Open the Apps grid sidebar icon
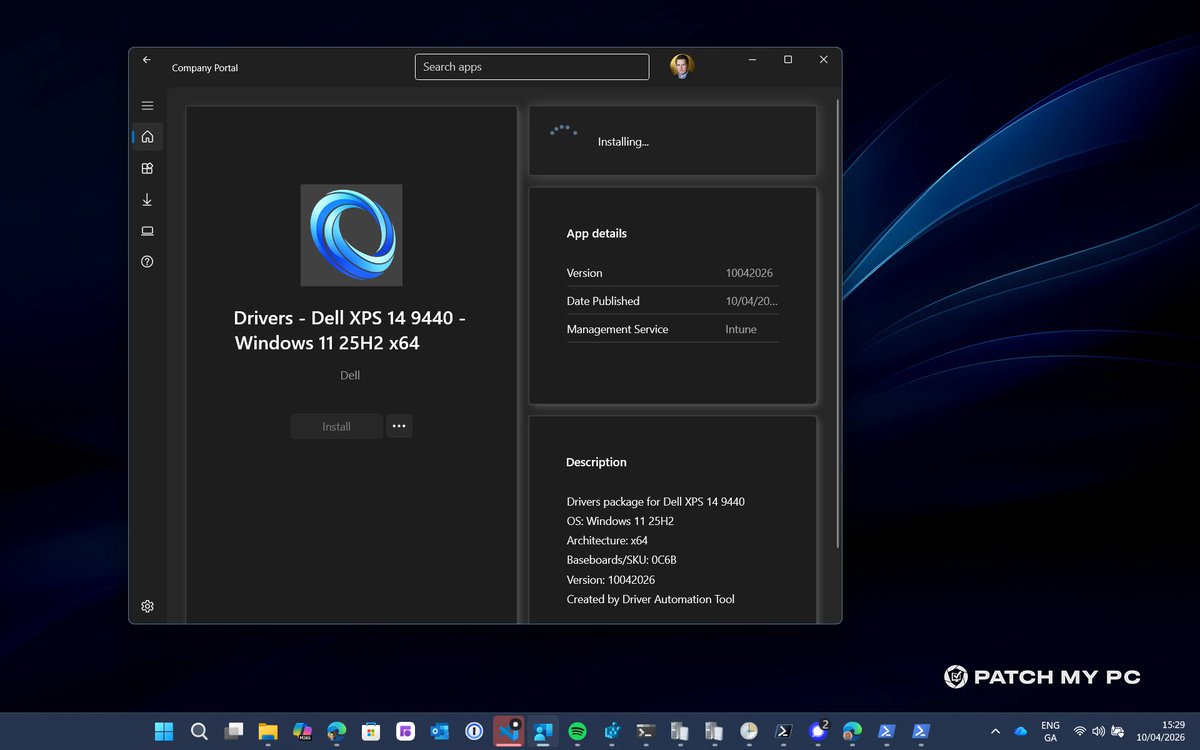 147,169
